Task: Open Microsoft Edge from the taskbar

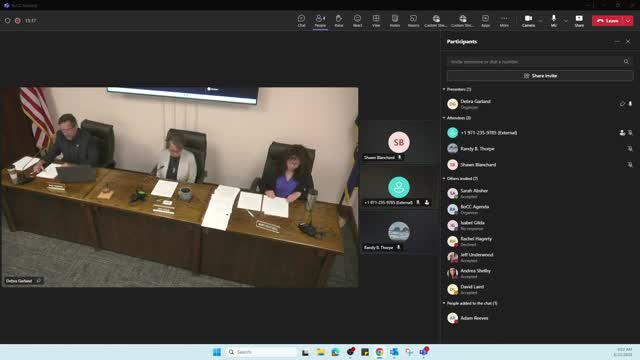Action: (336, 352)
